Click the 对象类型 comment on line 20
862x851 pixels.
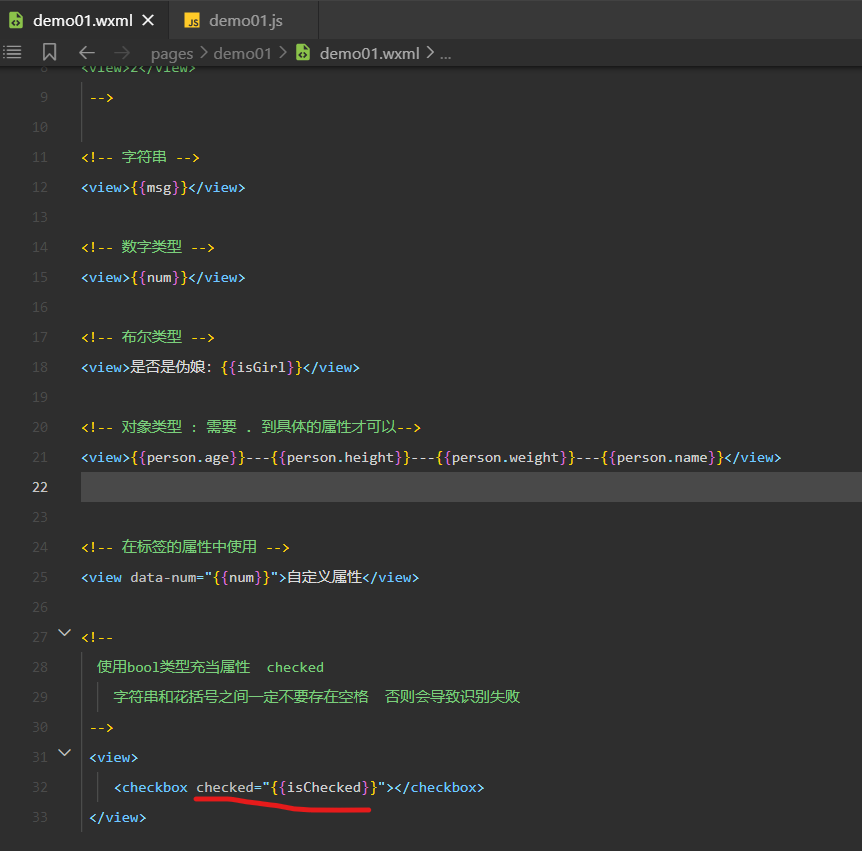pyautogui.click(x=152, y=427)
